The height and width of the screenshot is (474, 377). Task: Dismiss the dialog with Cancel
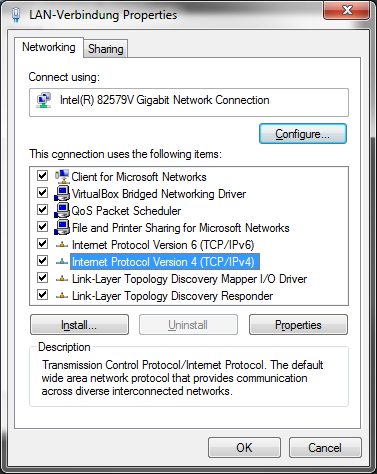pyautogui.click(x=325, y=448)
